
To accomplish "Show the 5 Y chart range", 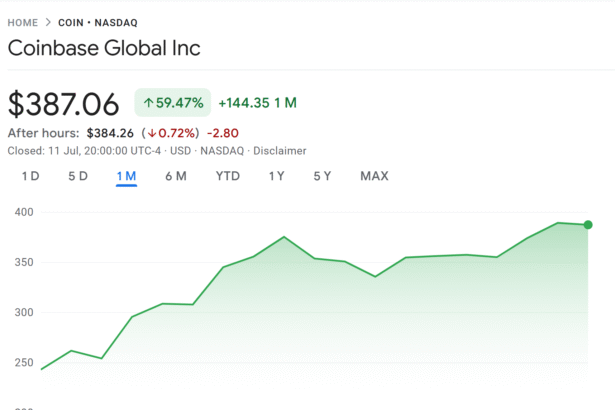I will (x=322, y=176).
